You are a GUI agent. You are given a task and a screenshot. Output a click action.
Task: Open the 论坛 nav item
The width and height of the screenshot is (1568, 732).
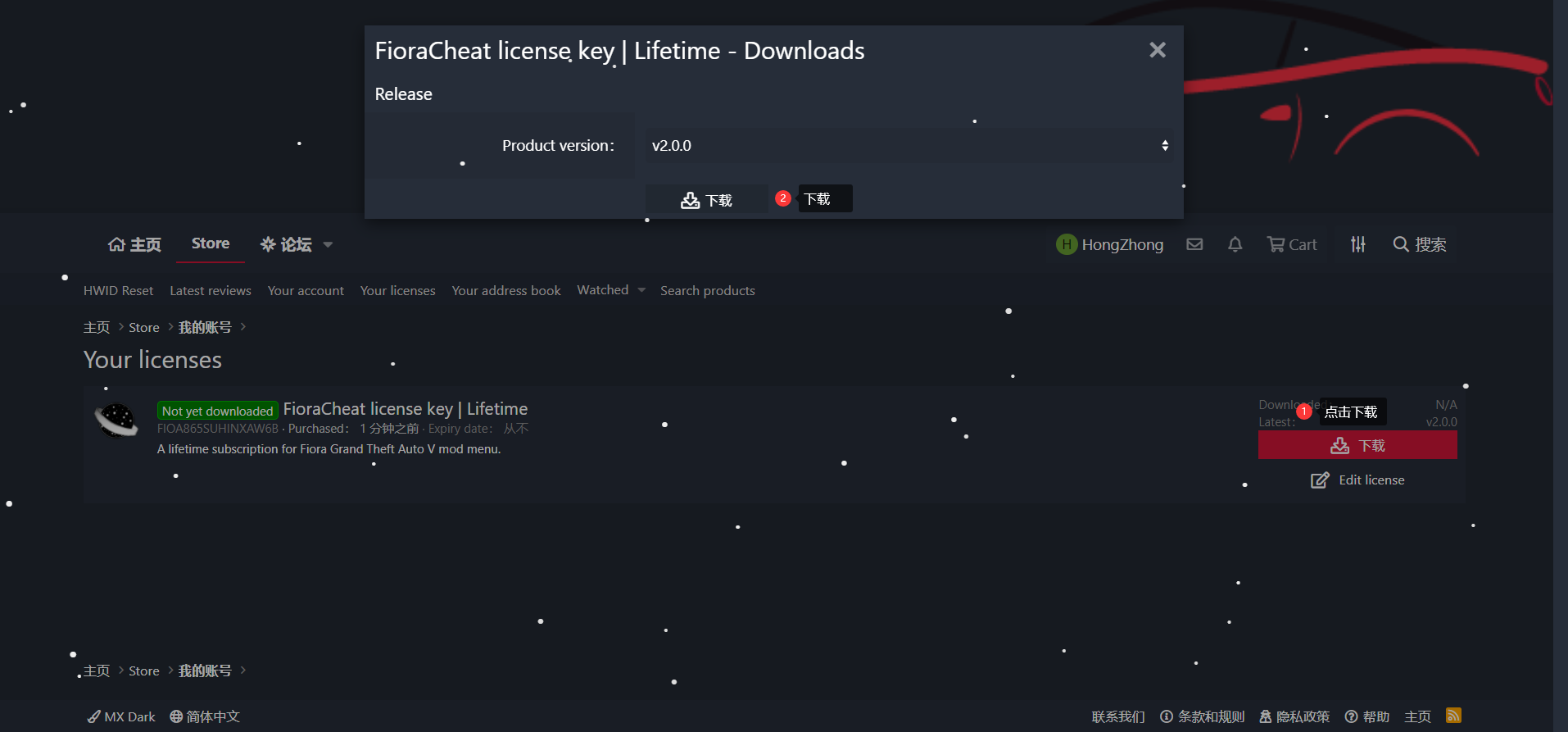click(x=286, y=244)
